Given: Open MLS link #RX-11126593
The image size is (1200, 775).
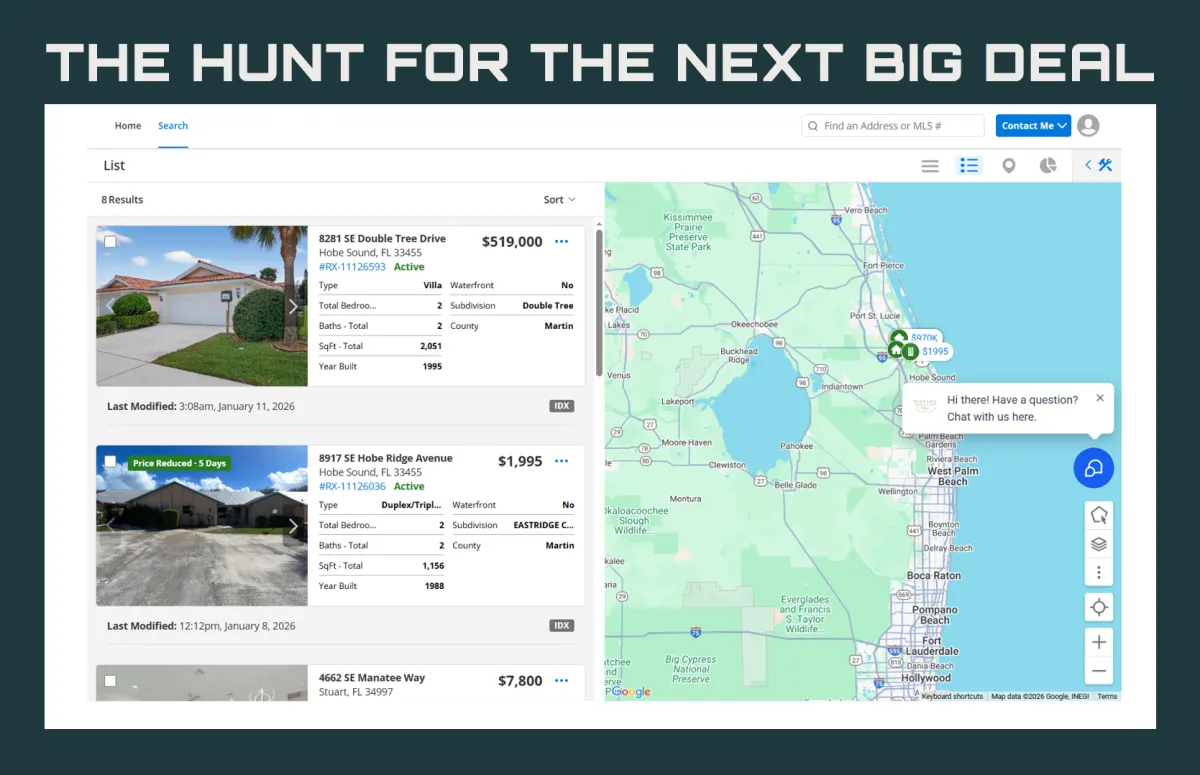Looking at the screenshot, I should [x=352, y=267].
